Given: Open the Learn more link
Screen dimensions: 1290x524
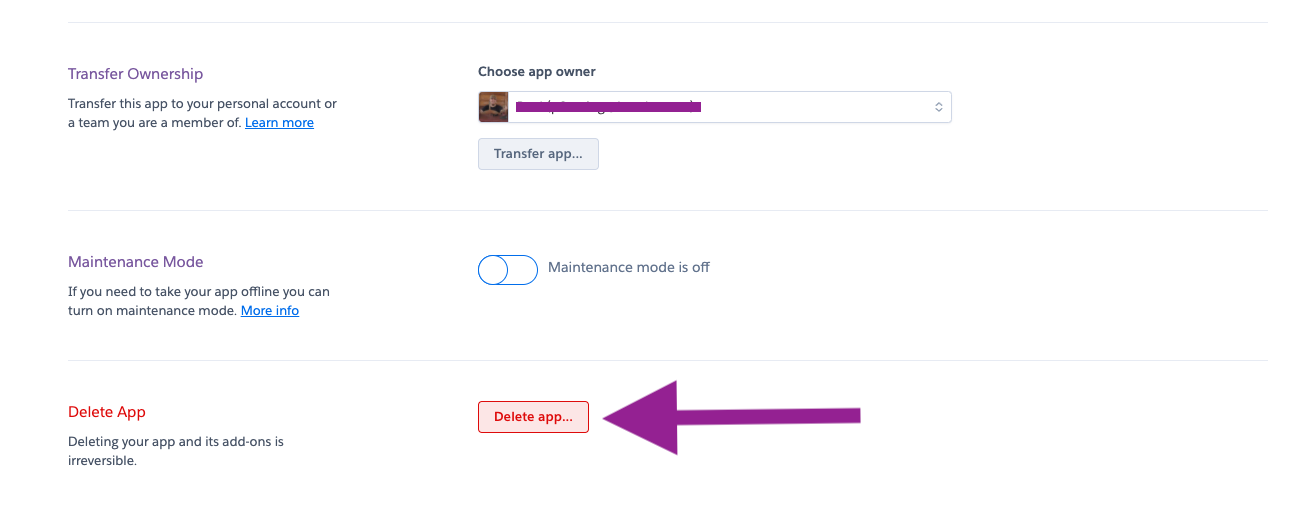Looking at the screenshot, I should pyautogui.click(x=279, y=123).
